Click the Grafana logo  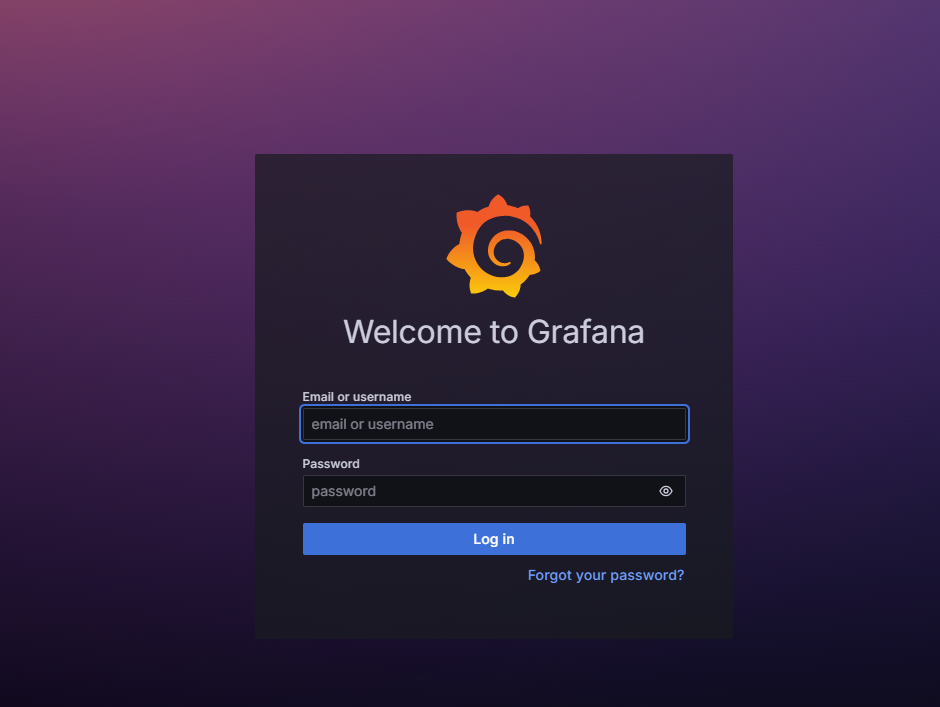pos(494,246)
